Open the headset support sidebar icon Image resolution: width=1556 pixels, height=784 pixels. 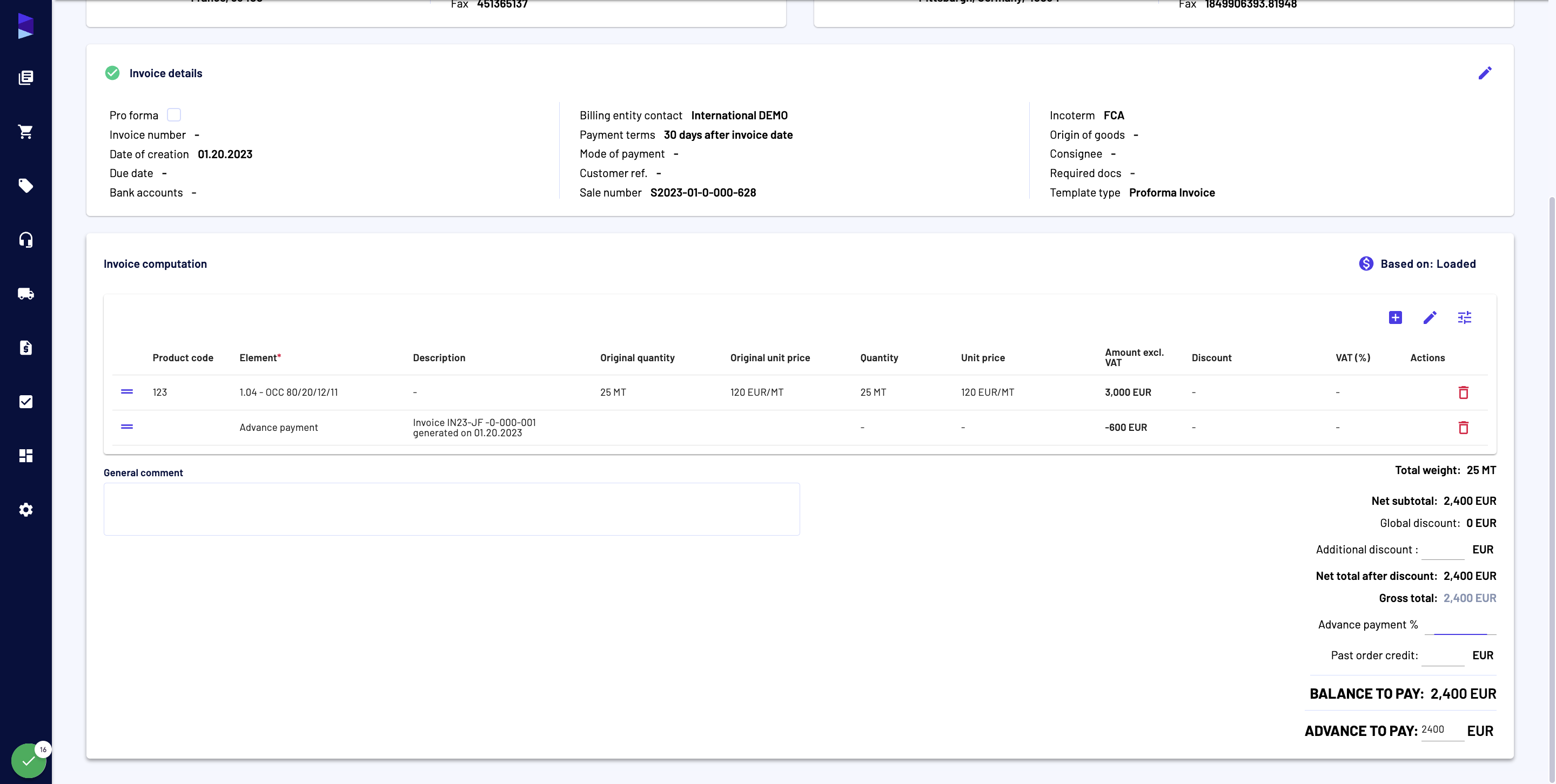click(25, 240)
